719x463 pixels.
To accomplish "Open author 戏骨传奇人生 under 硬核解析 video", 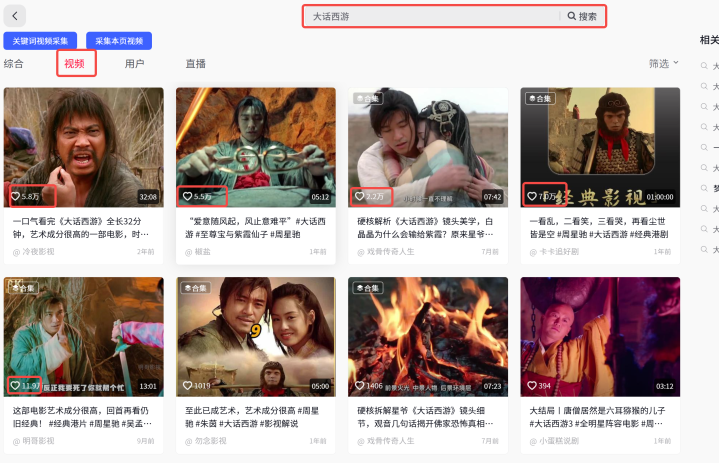I will tap(386, 252).
